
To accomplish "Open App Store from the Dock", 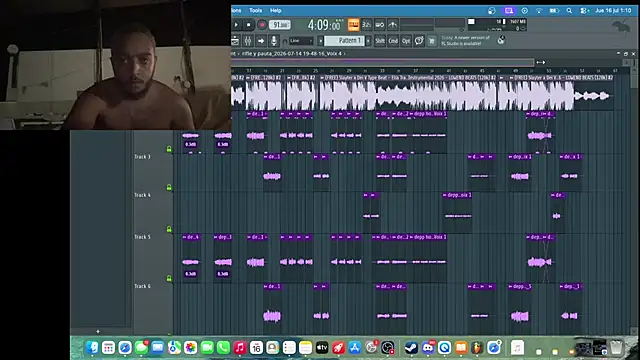I will (355, 347).
